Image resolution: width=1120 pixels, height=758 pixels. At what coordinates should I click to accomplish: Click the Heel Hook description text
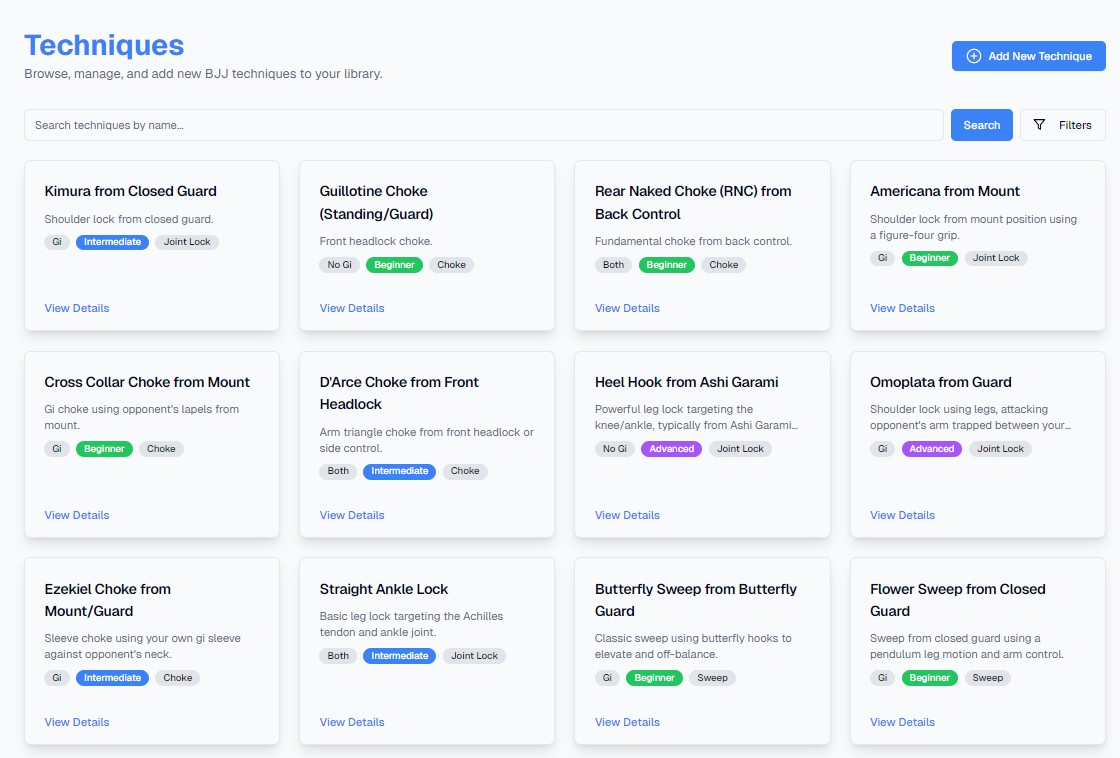696,417
